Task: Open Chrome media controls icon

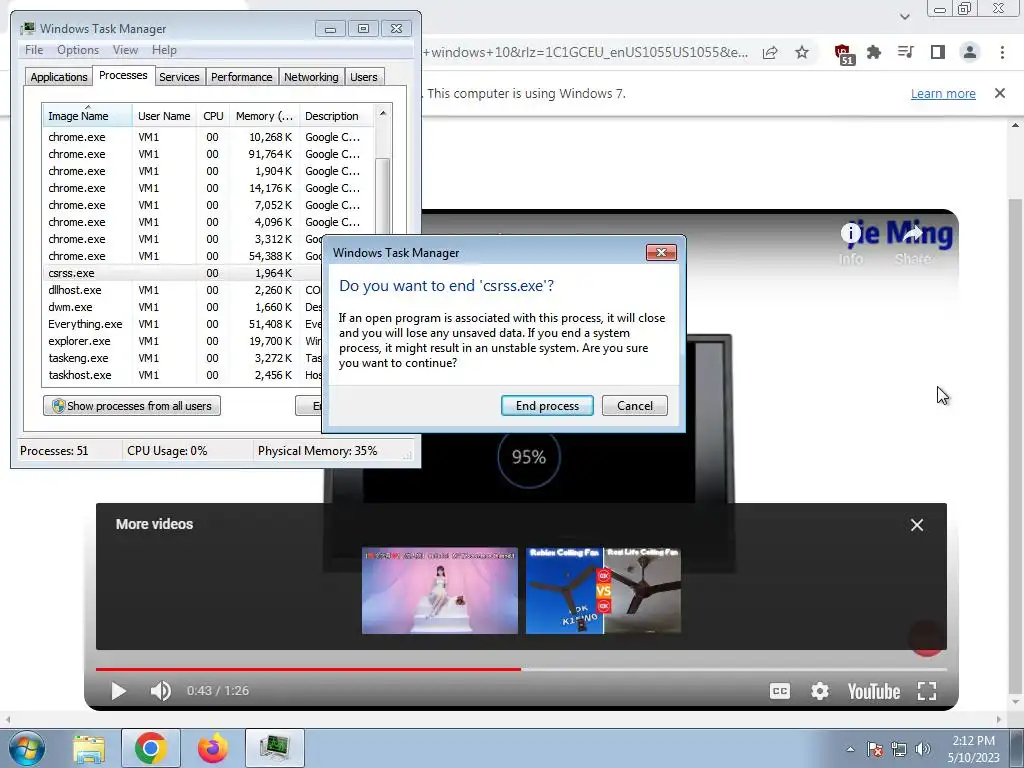Action: (x=906, y=52)
